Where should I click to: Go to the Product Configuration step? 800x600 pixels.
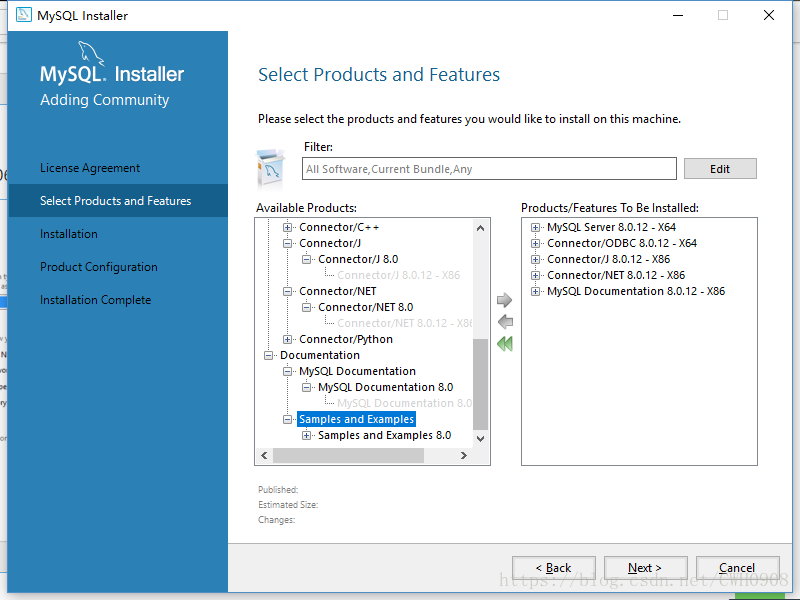(x=99, y=267)
